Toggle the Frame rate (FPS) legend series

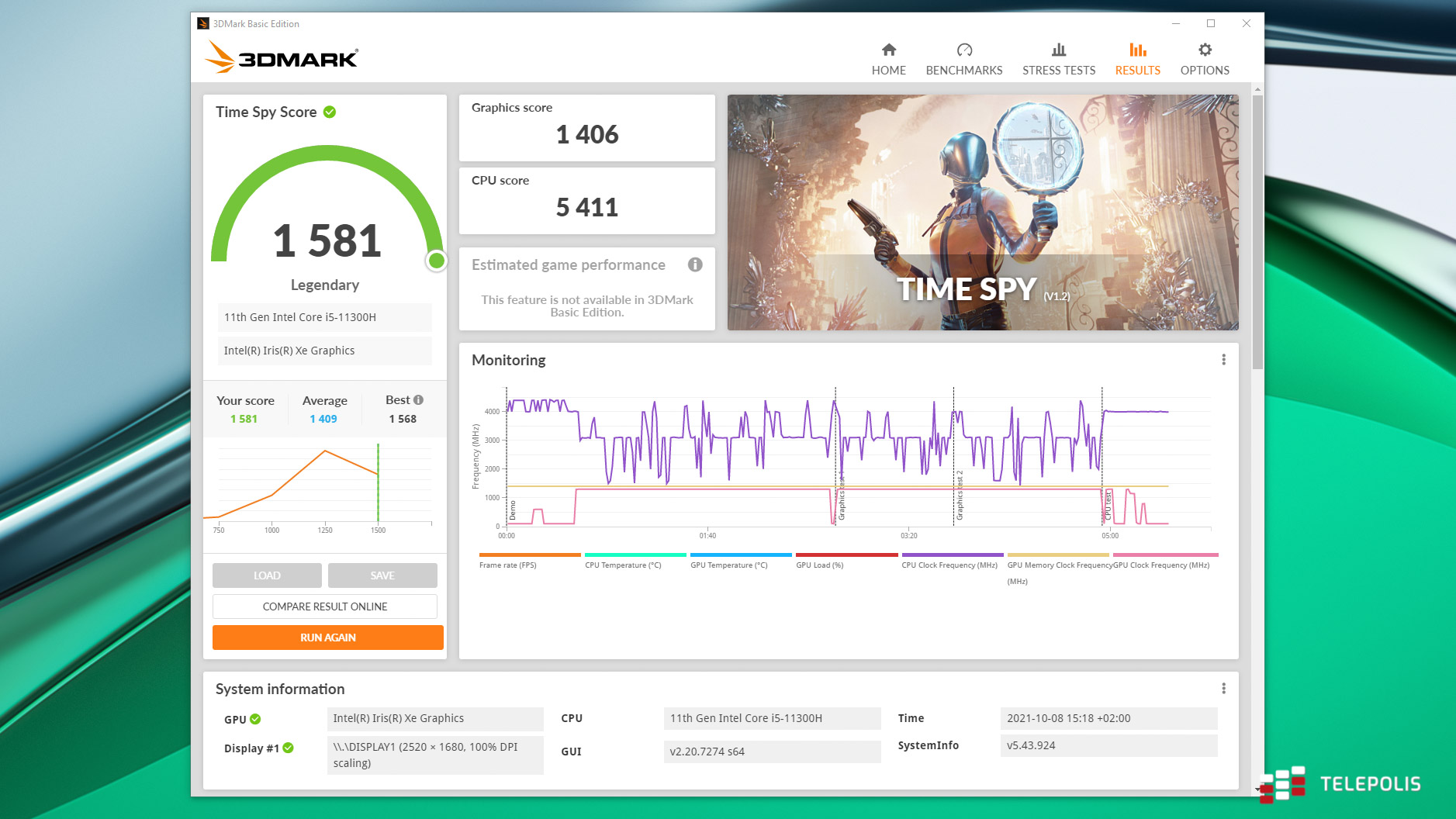click(507, 565)
